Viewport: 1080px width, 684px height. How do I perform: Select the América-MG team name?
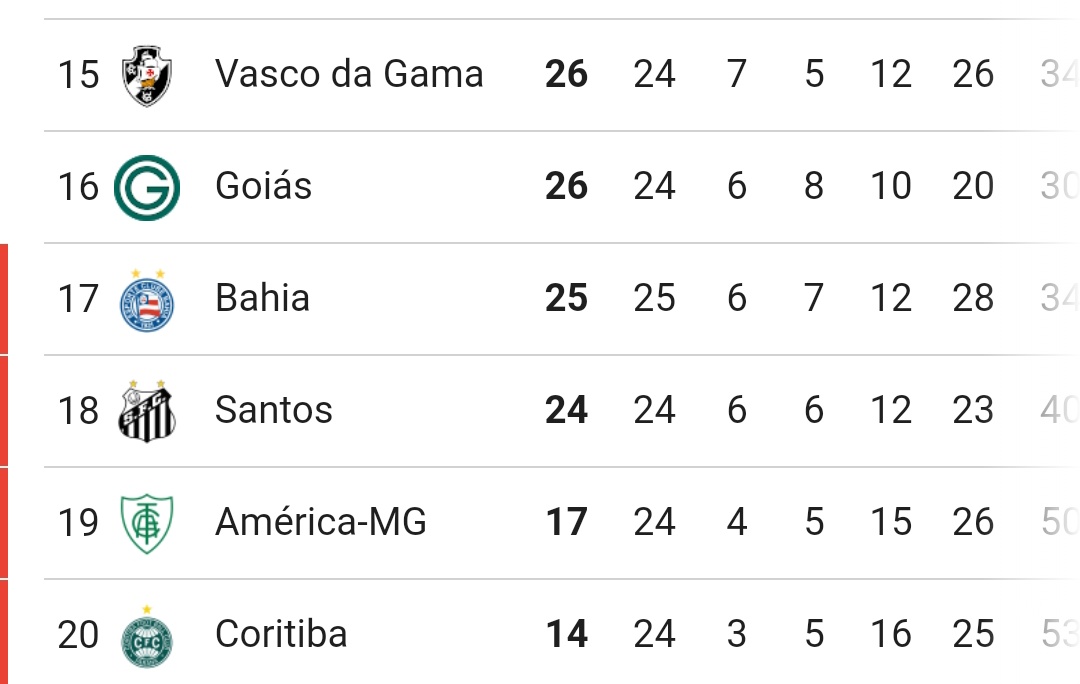(320, 522)
